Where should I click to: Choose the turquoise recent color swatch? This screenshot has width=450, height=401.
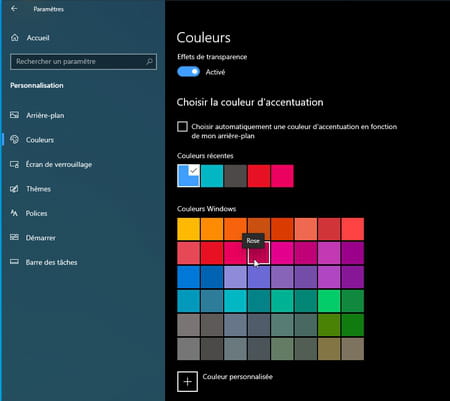tap(212, 176)
